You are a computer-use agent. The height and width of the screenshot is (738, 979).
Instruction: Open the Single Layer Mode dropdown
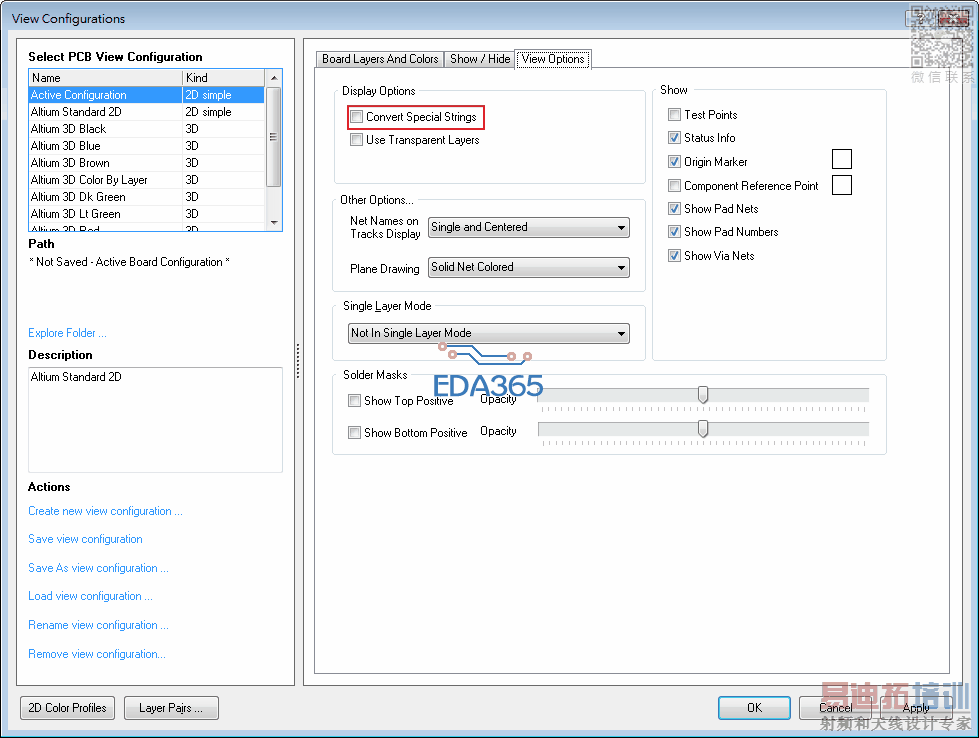click(488, 333)
